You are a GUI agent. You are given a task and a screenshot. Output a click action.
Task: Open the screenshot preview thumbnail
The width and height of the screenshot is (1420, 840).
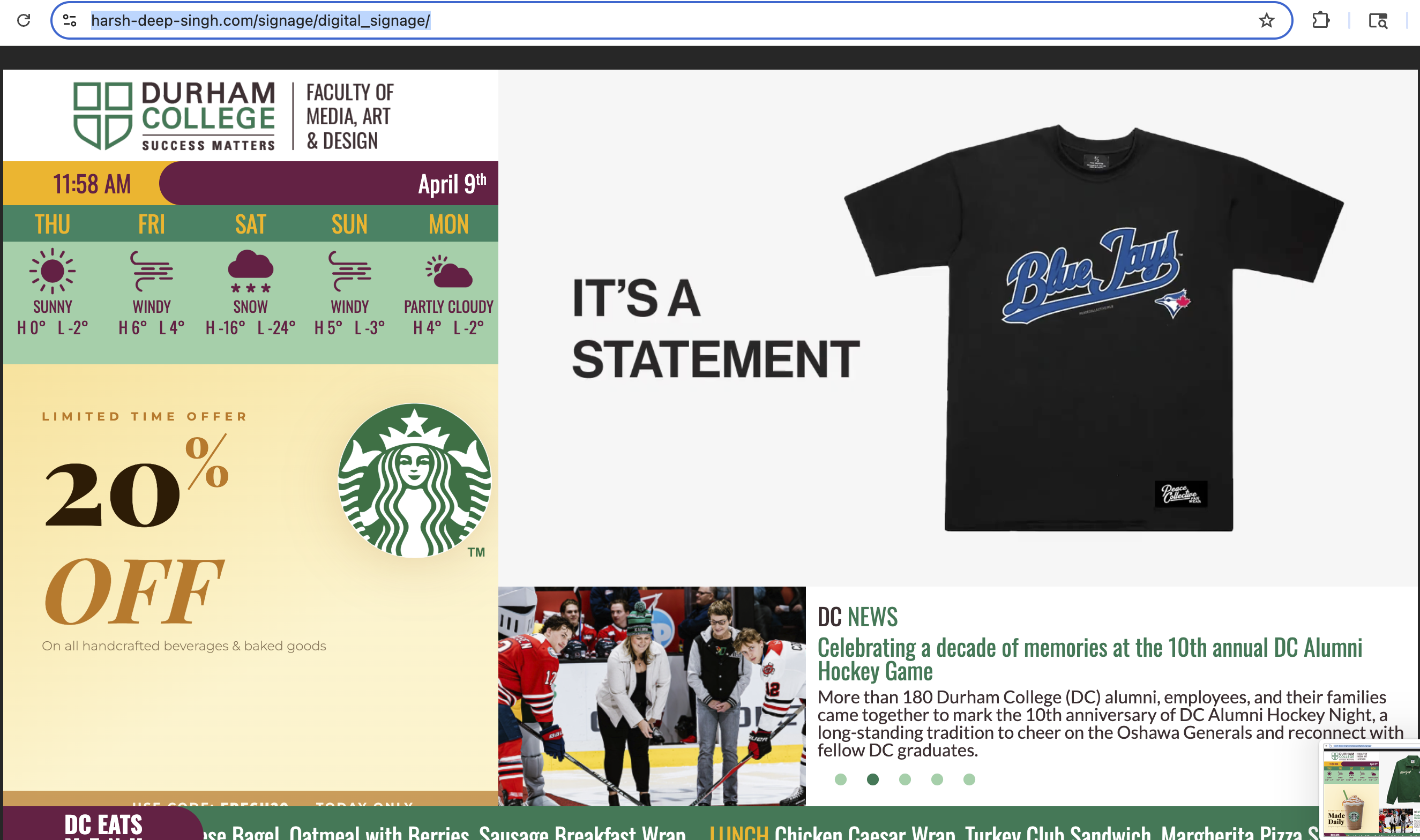tap(1370, 790)
